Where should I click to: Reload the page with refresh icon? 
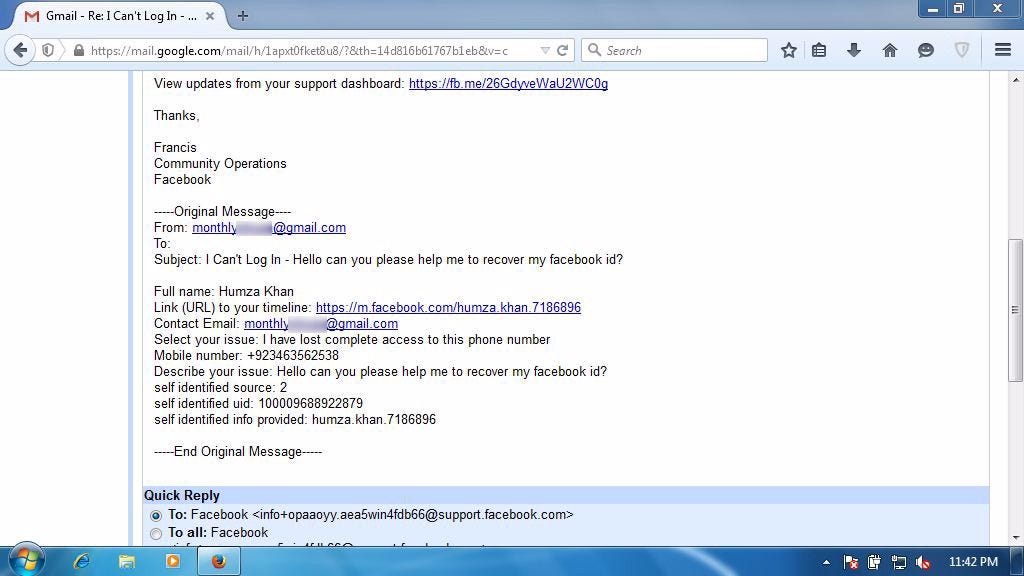click(x=562, y=50)
